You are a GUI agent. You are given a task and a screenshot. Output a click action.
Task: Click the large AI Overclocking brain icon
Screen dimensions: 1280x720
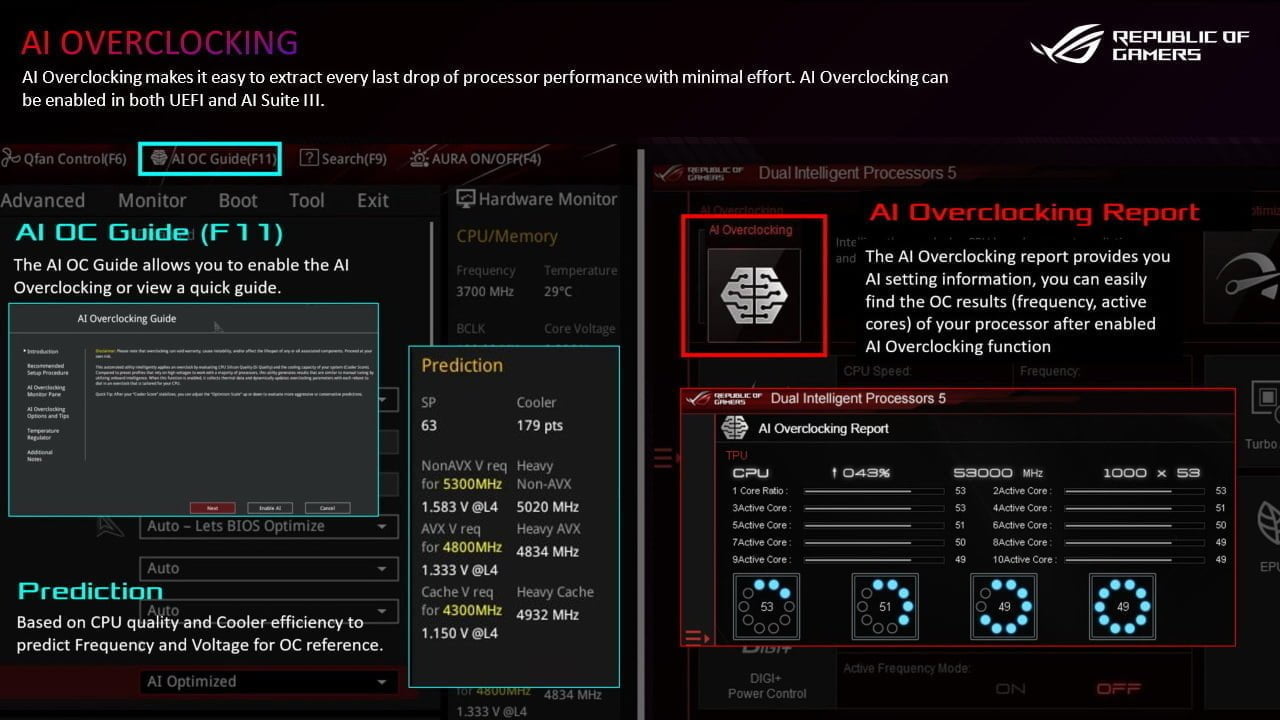click(x=754, y=295)
